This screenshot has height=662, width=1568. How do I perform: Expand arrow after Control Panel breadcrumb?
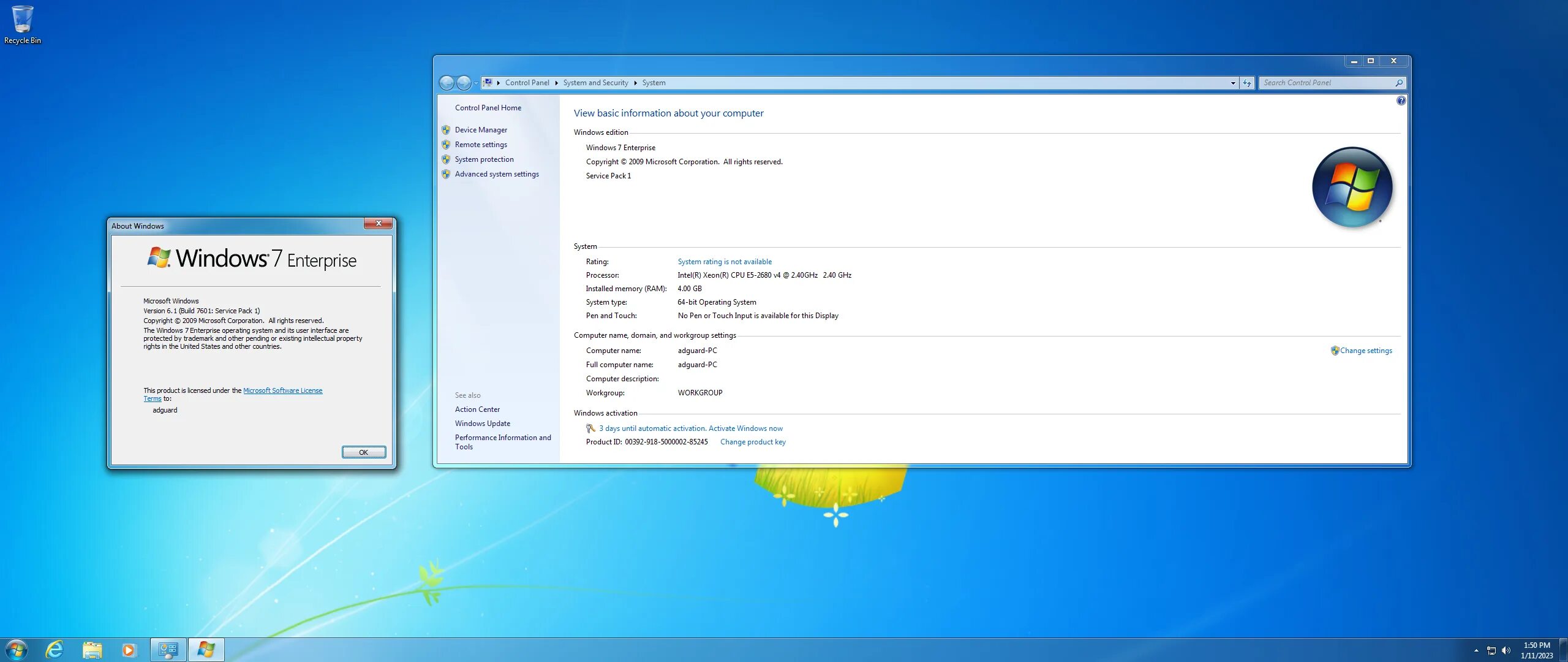click(556, 83)
